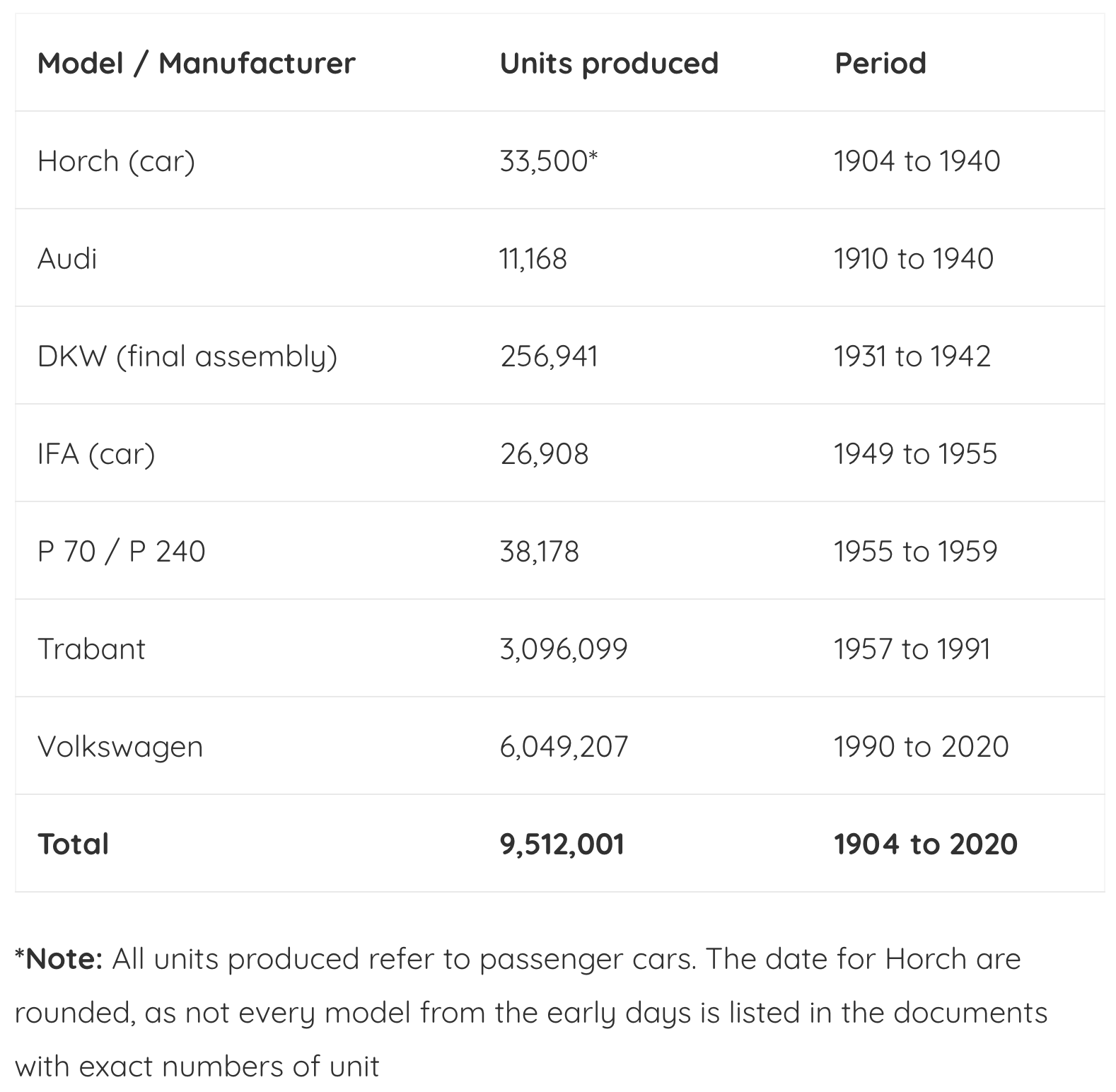This screenshot has height=1092, width=1116.
Task: Click the 38,178 units value
Action: (x=539, y=552)
